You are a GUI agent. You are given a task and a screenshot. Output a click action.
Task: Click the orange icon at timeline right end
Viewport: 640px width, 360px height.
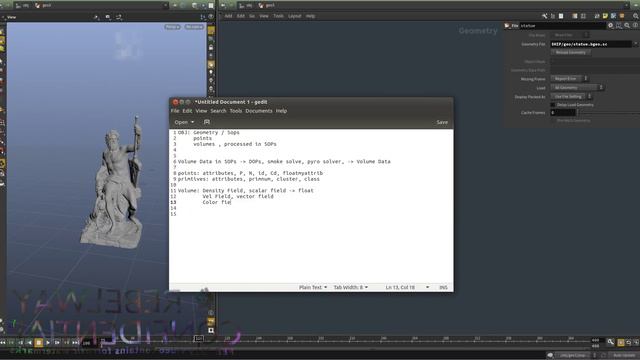tap(621, 342)
